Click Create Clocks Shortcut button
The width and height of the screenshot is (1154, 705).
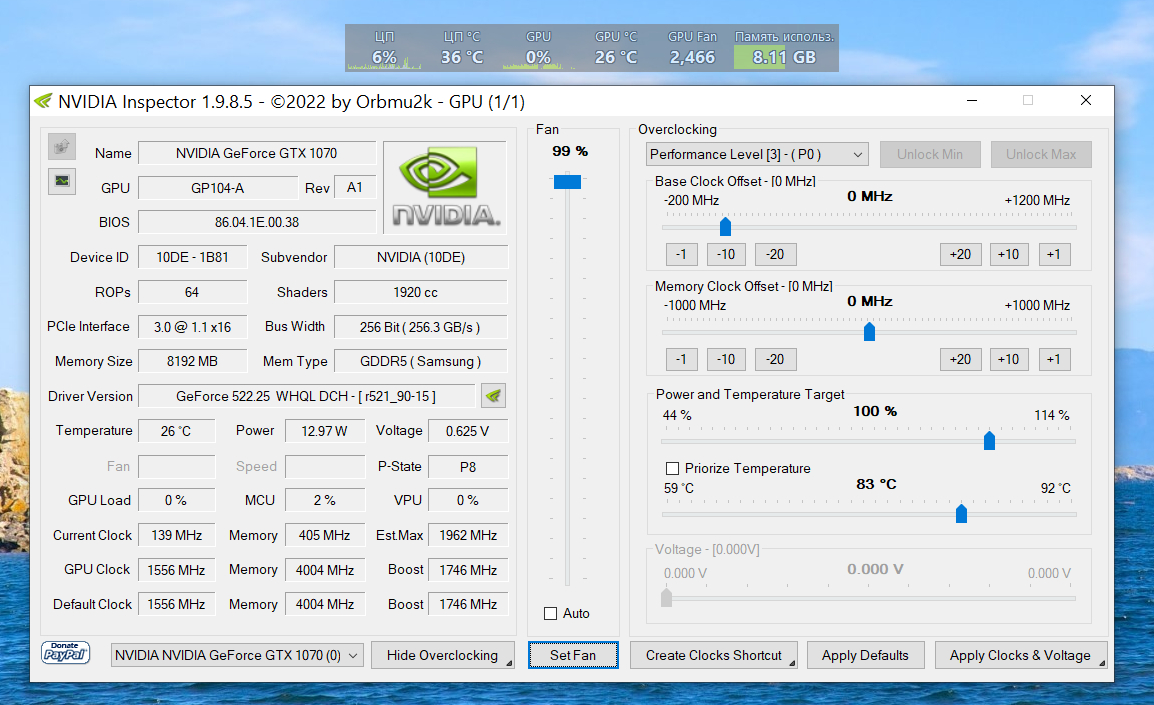(714, 655)
